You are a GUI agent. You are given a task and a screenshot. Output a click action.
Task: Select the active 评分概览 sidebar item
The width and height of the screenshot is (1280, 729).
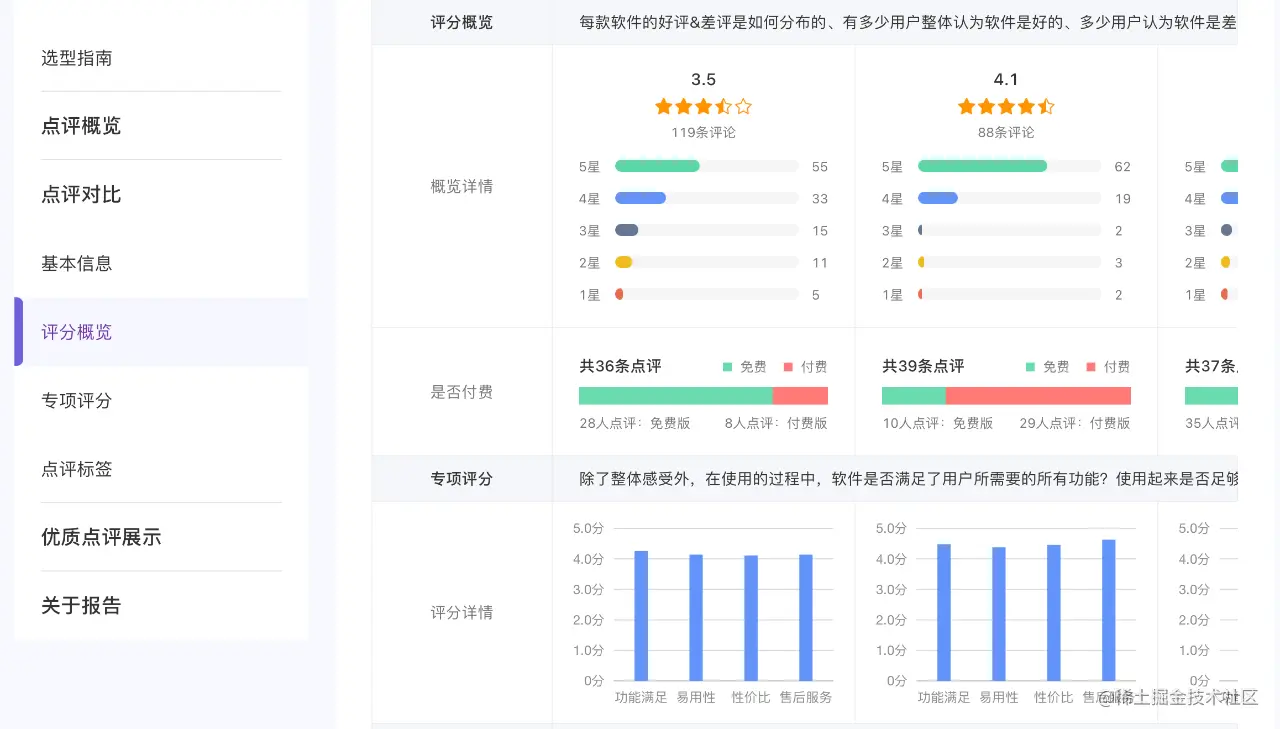pyautogui.click(x=161, y=332)
